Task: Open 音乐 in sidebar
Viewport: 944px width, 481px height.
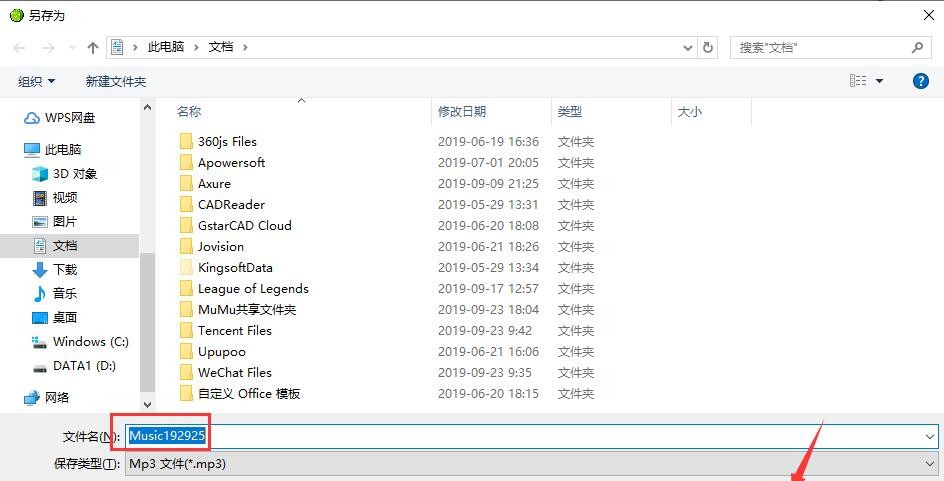Action: click(x=55, y=293)
